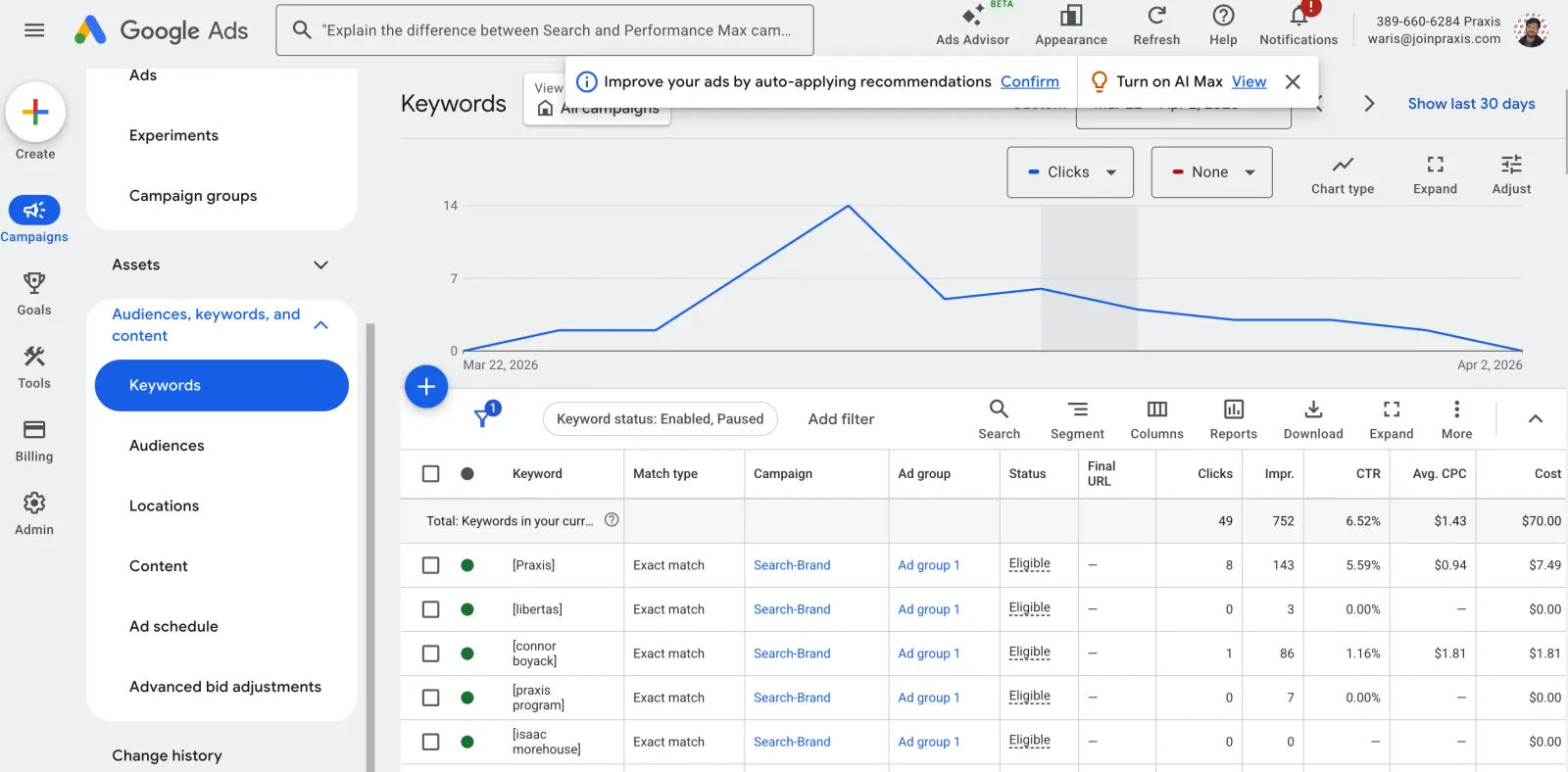Go to next date range arrow
1568x772 pixels.
tap(1369, 104)
